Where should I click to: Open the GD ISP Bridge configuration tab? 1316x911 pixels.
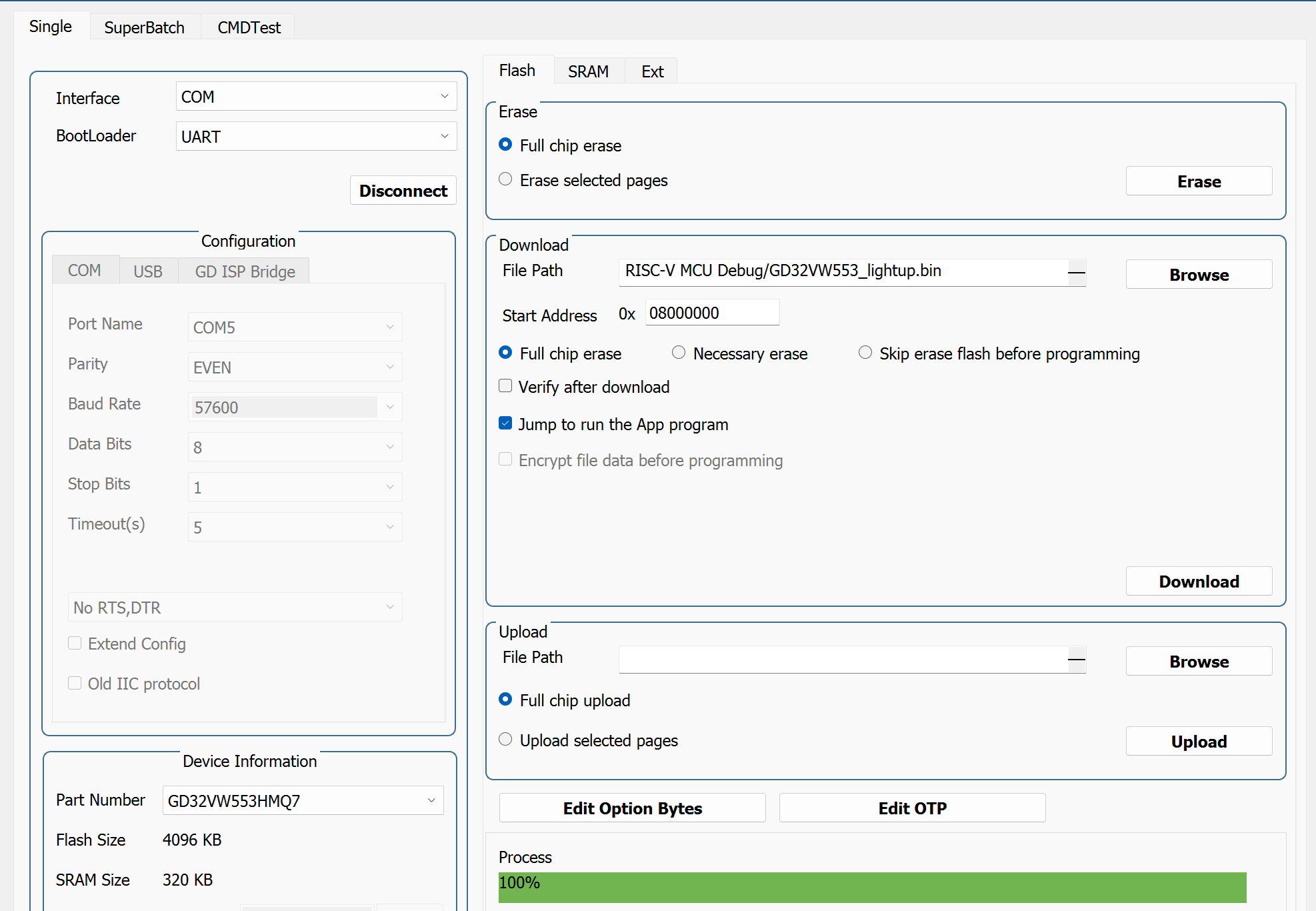(x=245, y=271)
